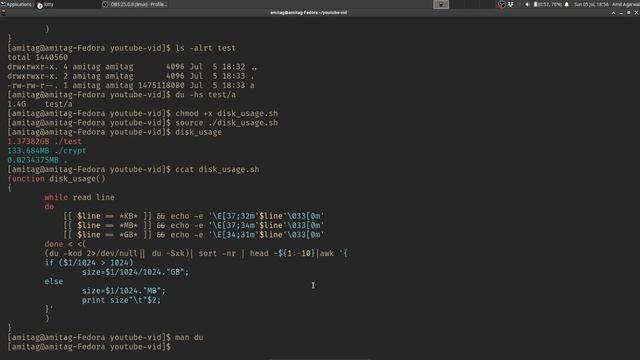This screenshot has width=640, height=360.
Task: Click the 'done < <(' line
Action: [65, 244]
